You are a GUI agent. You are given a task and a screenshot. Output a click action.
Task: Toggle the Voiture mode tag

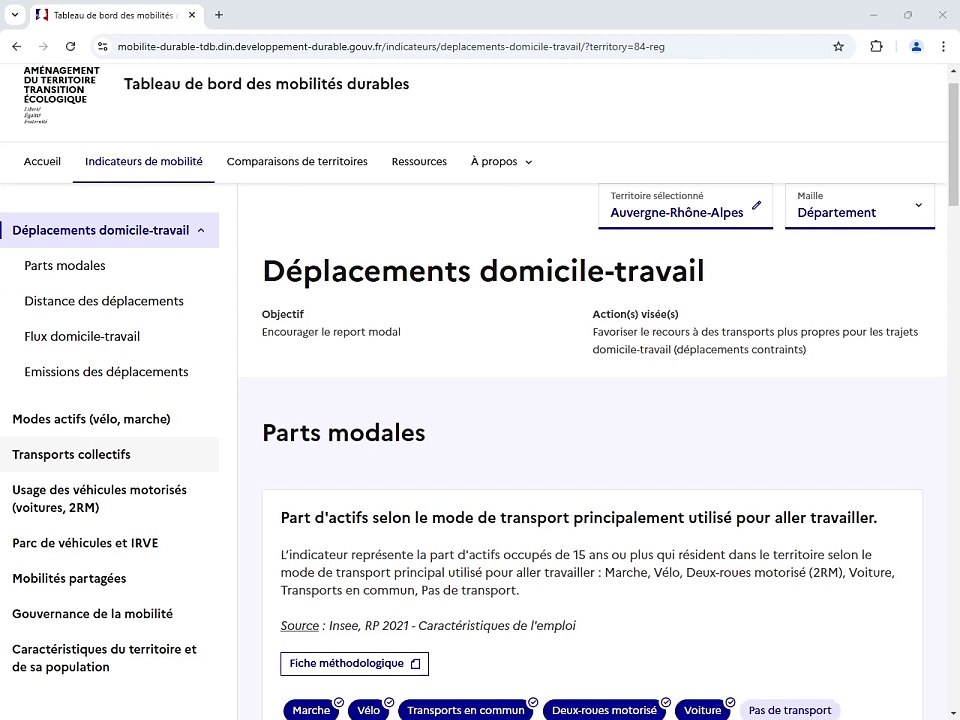coord(702,710)
